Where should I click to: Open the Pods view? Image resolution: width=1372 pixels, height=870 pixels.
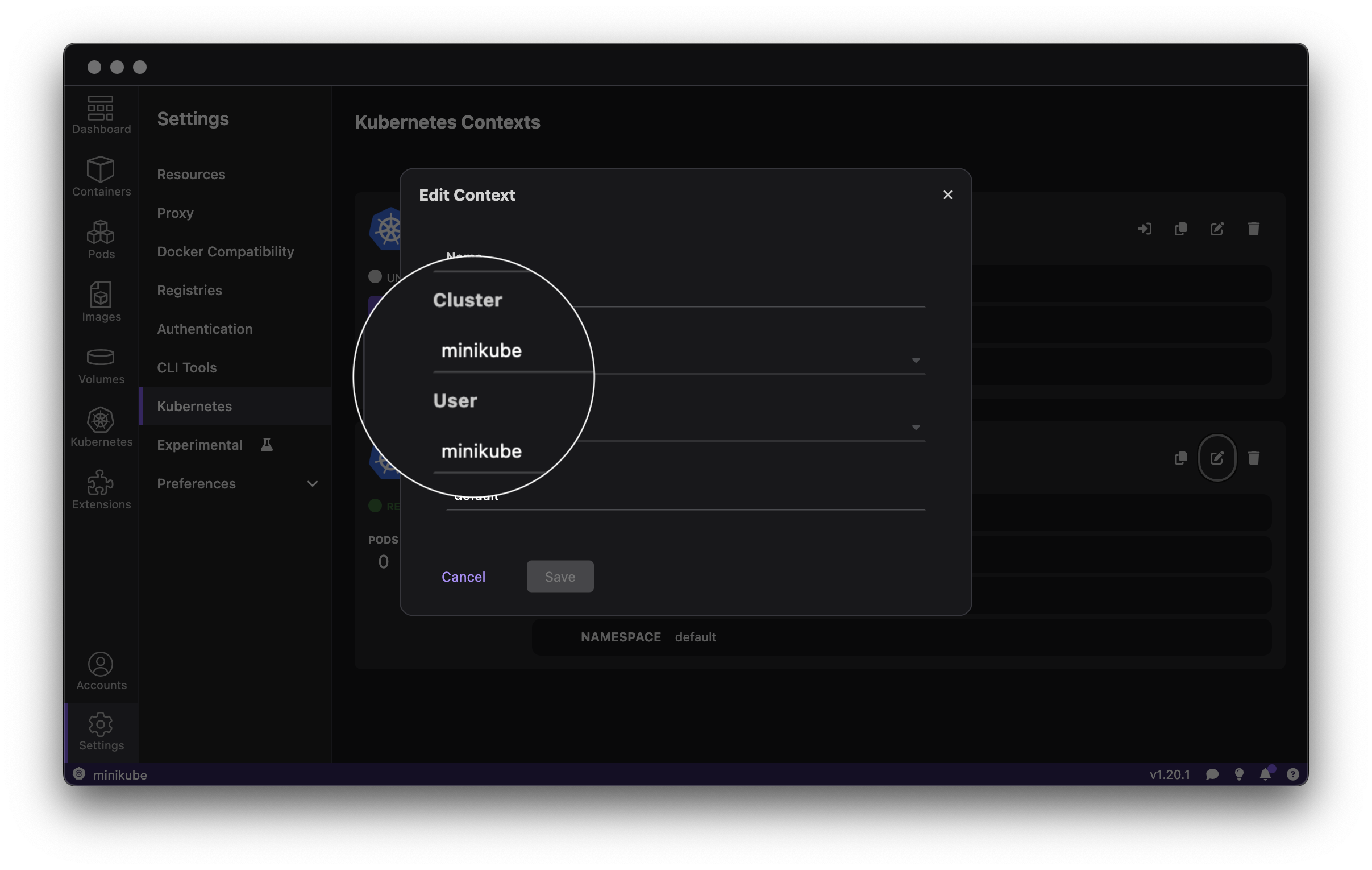100,239
